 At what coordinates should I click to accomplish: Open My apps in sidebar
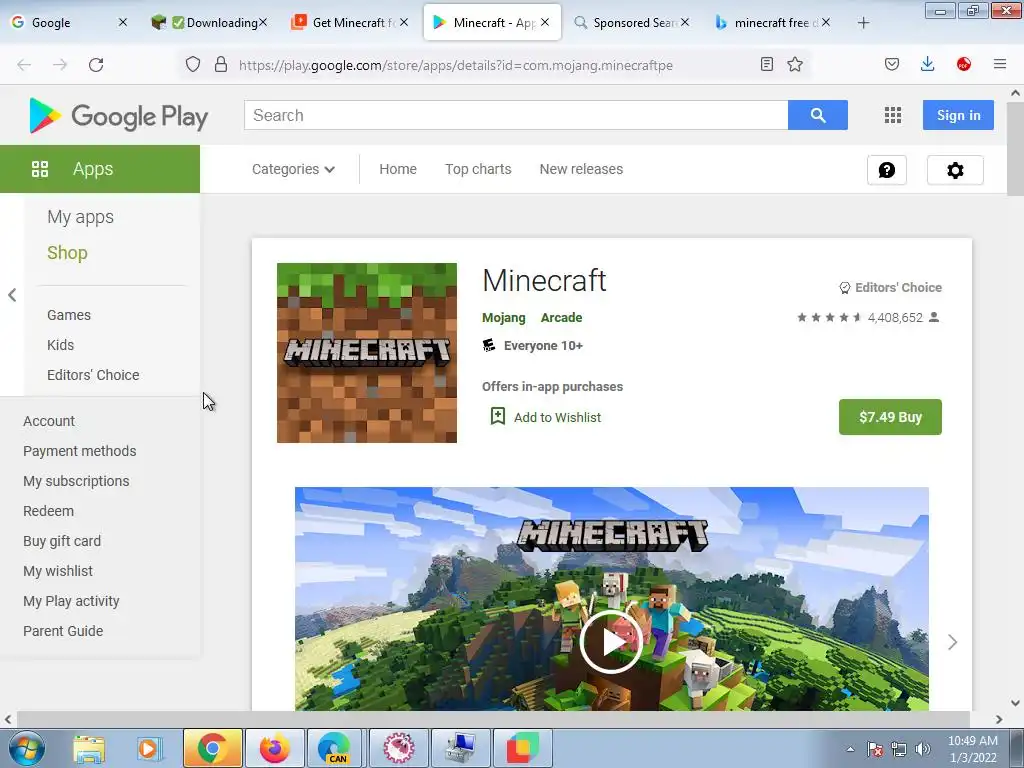click(80, 217)
